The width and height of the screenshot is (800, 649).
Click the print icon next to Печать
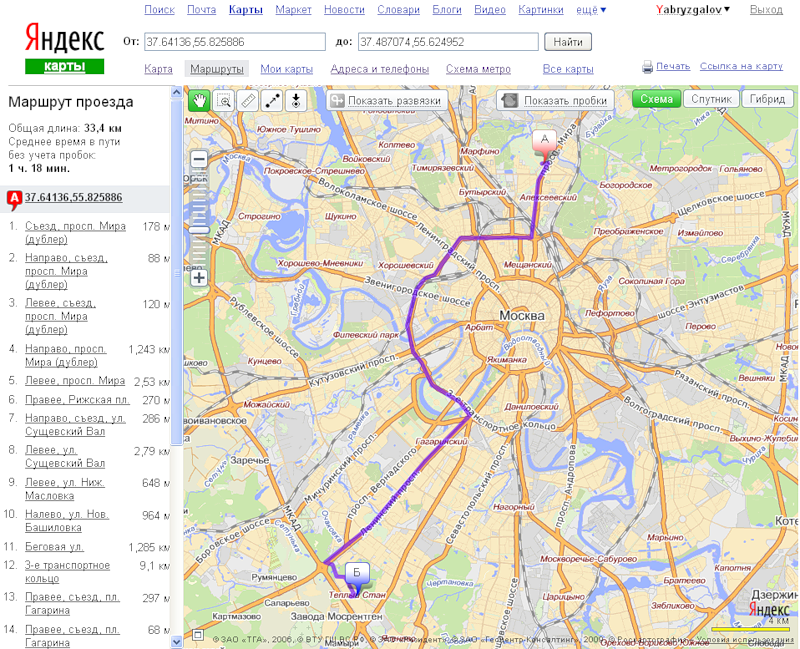pos(647,67)
